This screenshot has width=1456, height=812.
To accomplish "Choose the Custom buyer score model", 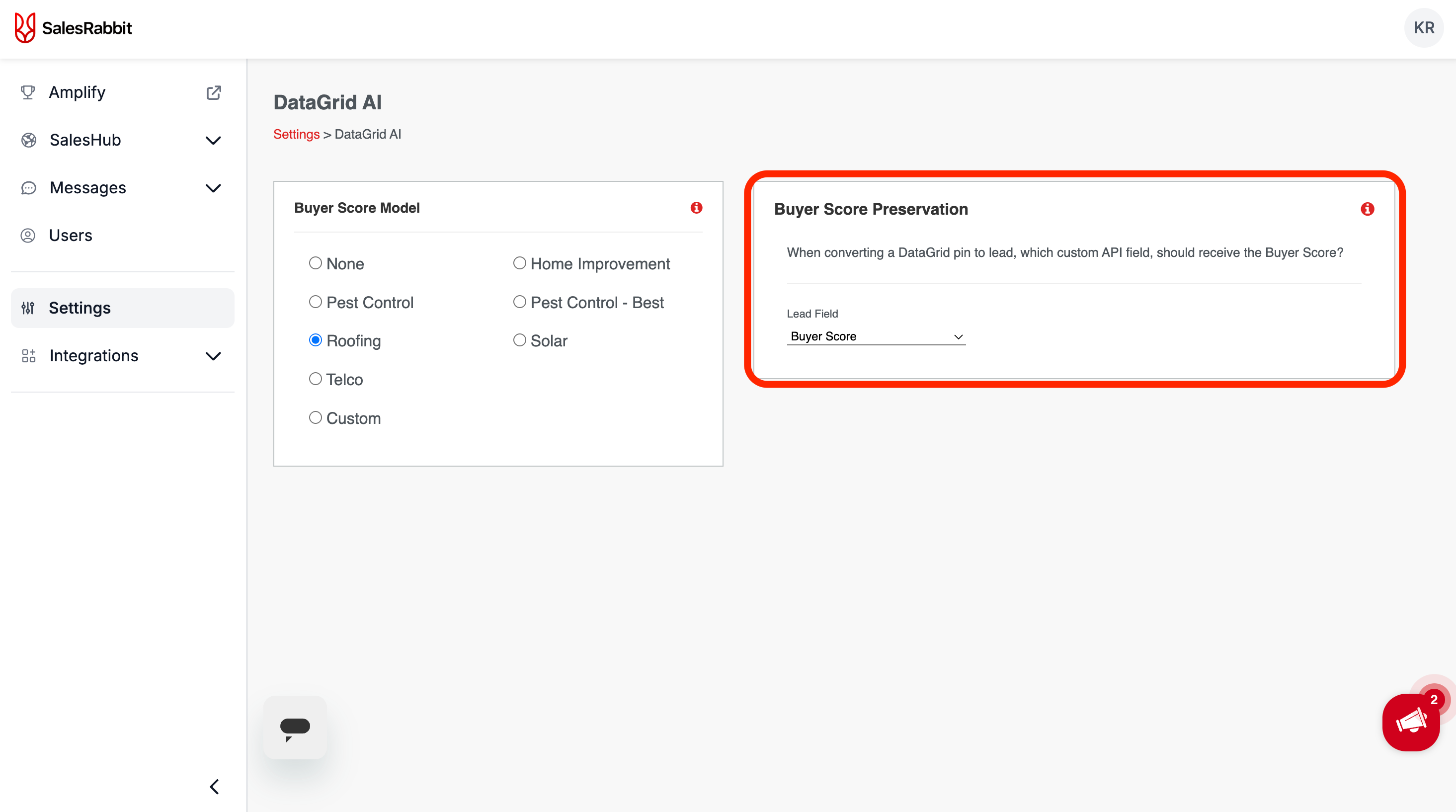I will coord(316,417).
